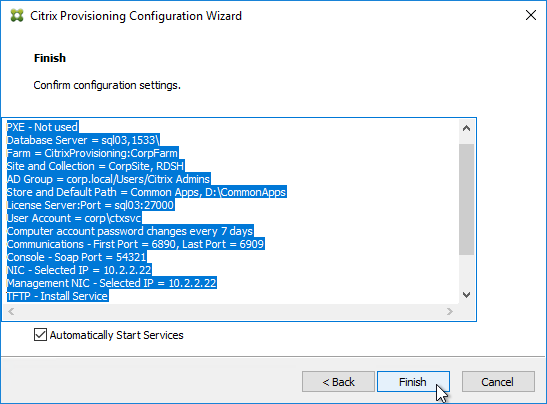Click the Finish button
Viewport: 547px width, 404px height.
pyautogui.click(x=413, y=382)
